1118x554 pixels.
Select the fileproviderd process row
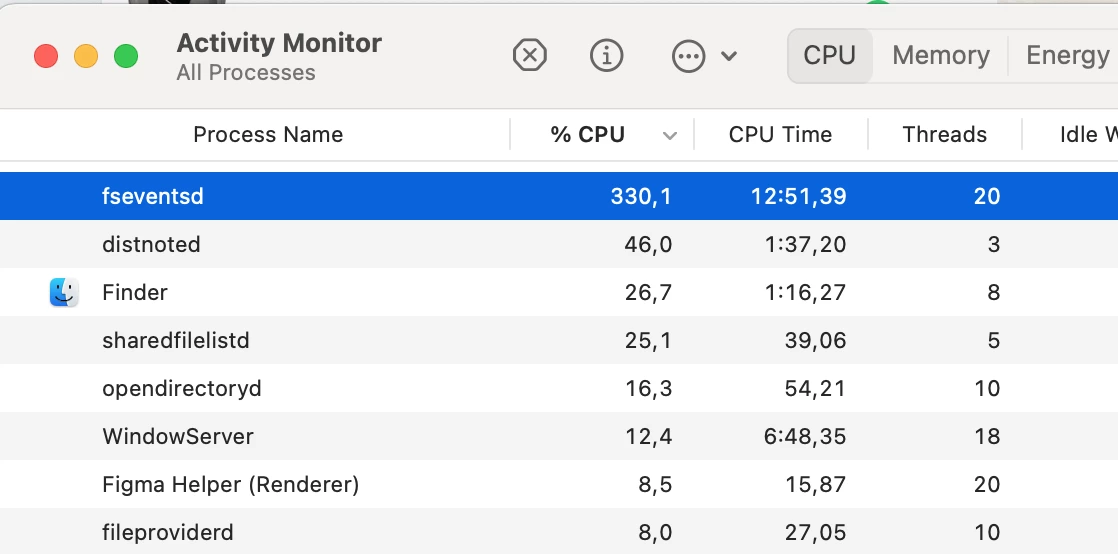click(559, 532)
